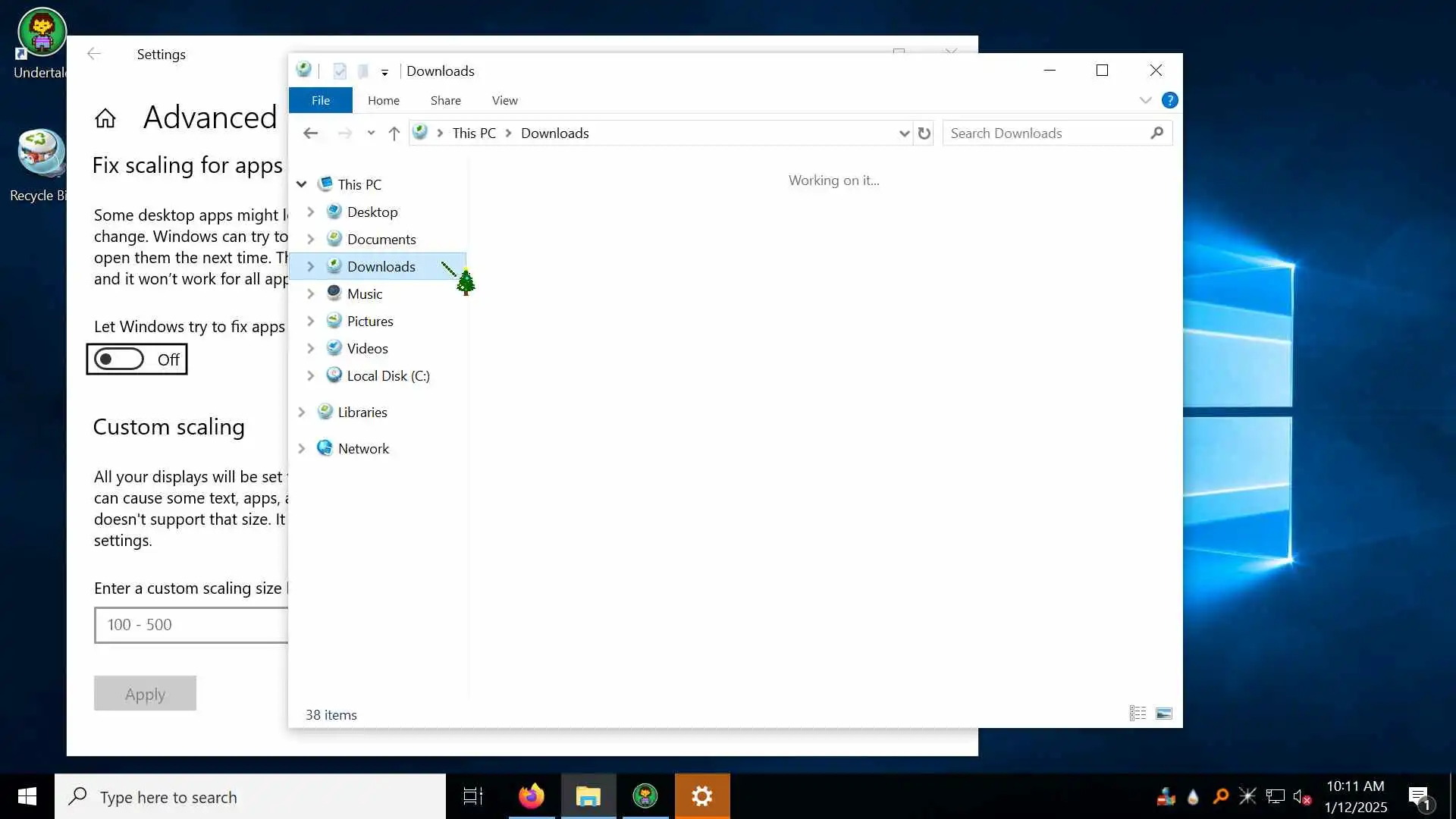
Task: Open address bar history dropdown
Action: coord(904,133)
